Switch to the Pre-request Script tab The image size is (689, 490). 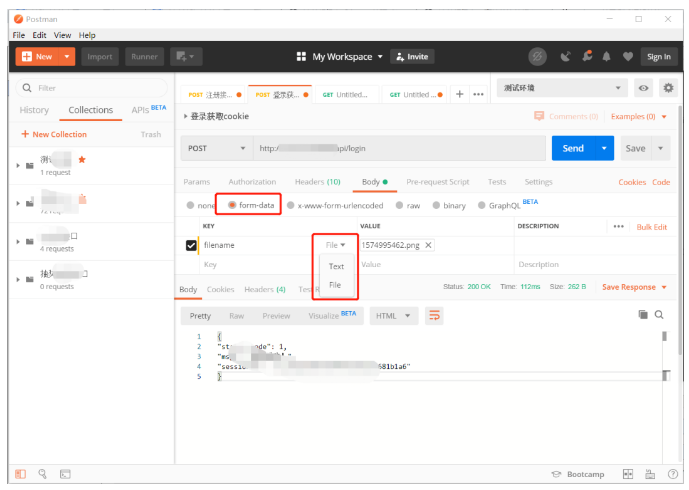pyautogui.click(x=438, y=182)
